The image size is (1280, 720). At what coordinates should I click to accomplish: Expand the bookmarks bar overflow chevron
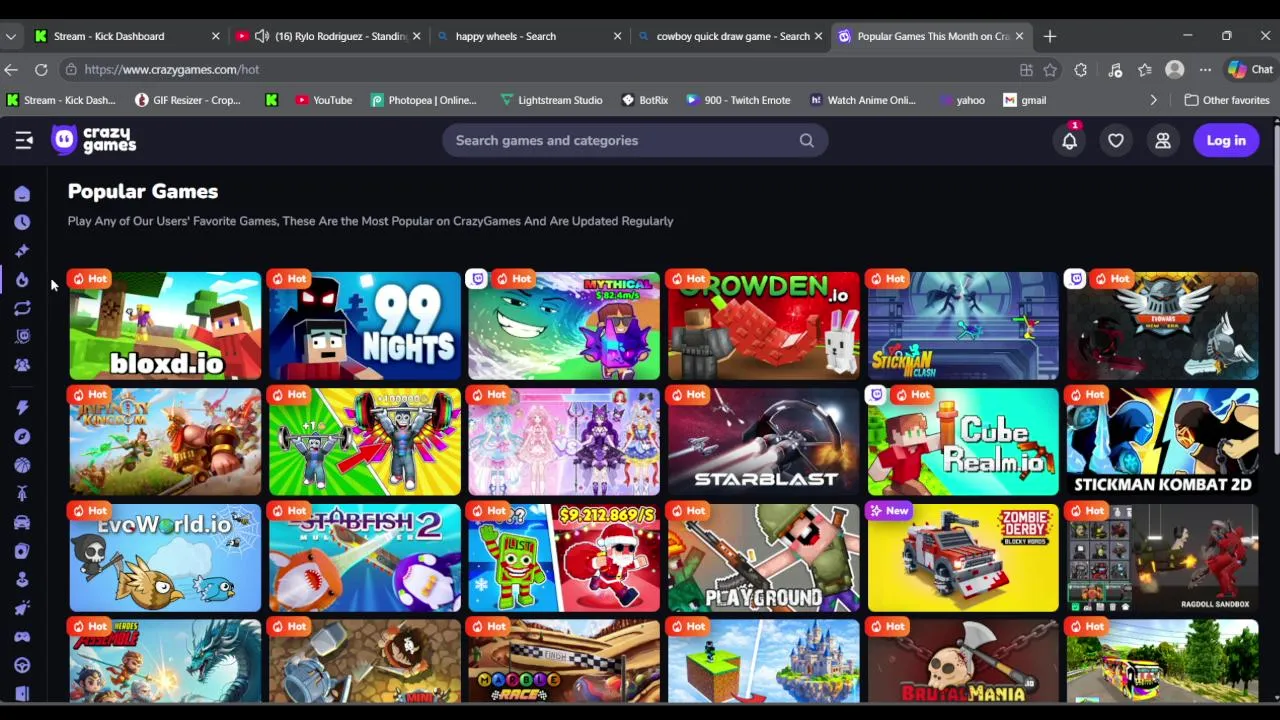click(x=1153, y=100)
